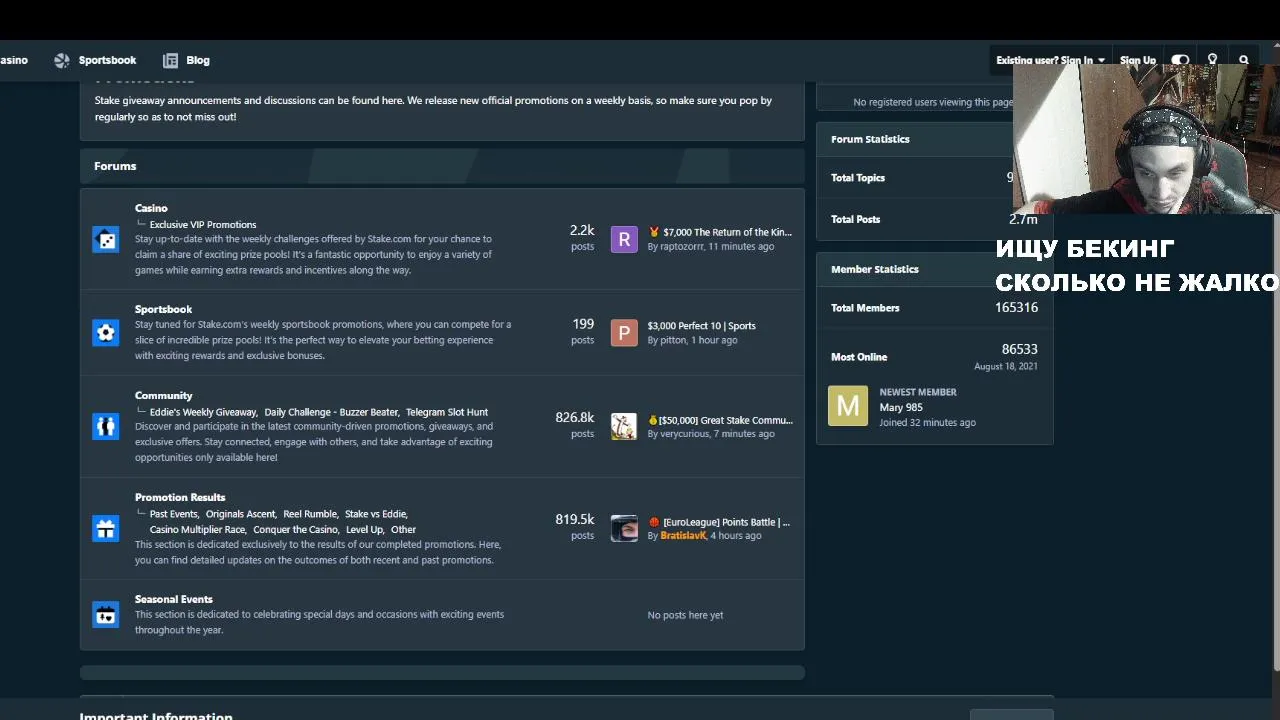Click the Forum Statistics heading
Viewport: 1280px width, 720px height.
pos(870,139)
